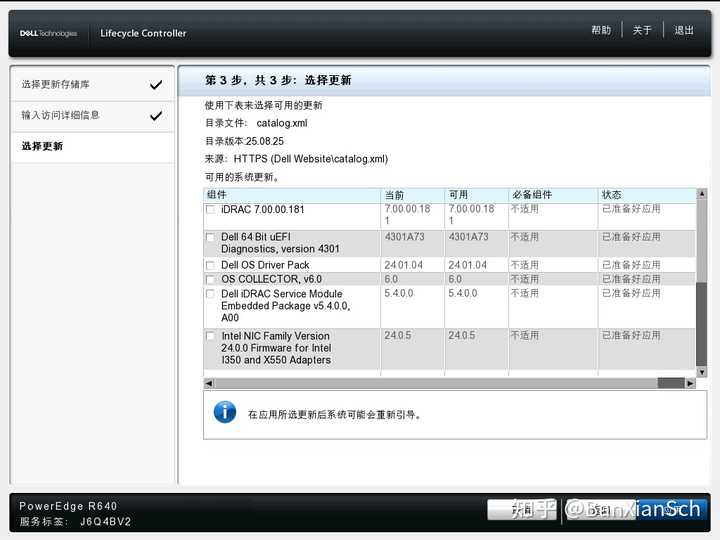
Task: Click the horizontal scroll right arrow
Action: pos(690,383)
